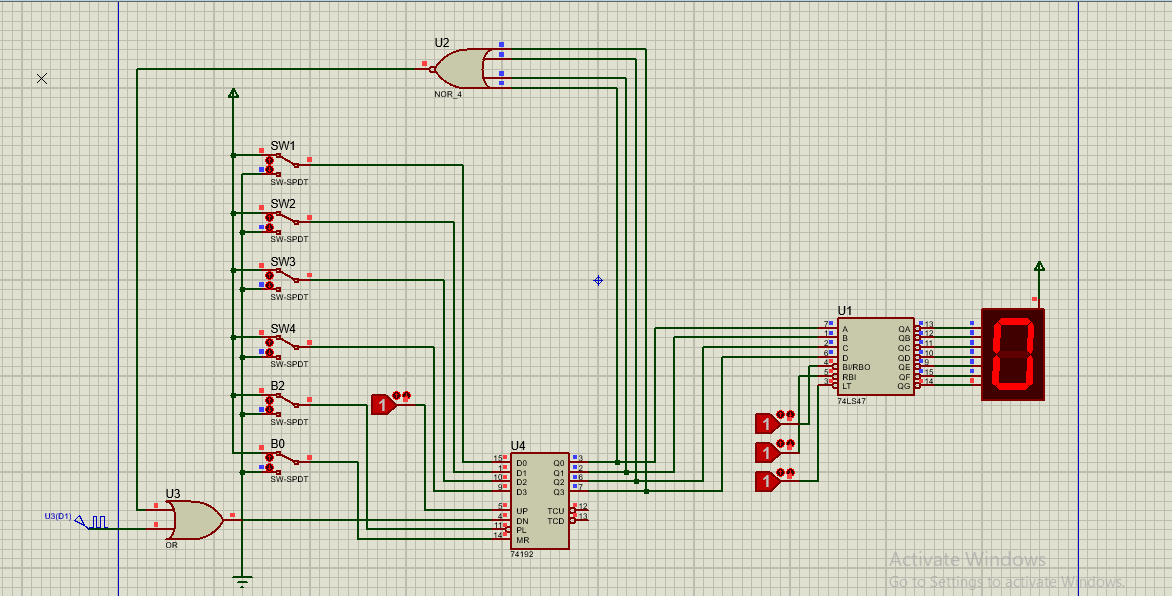
Task: Click the RBI pin label on U1
Action: click(848, 377)
